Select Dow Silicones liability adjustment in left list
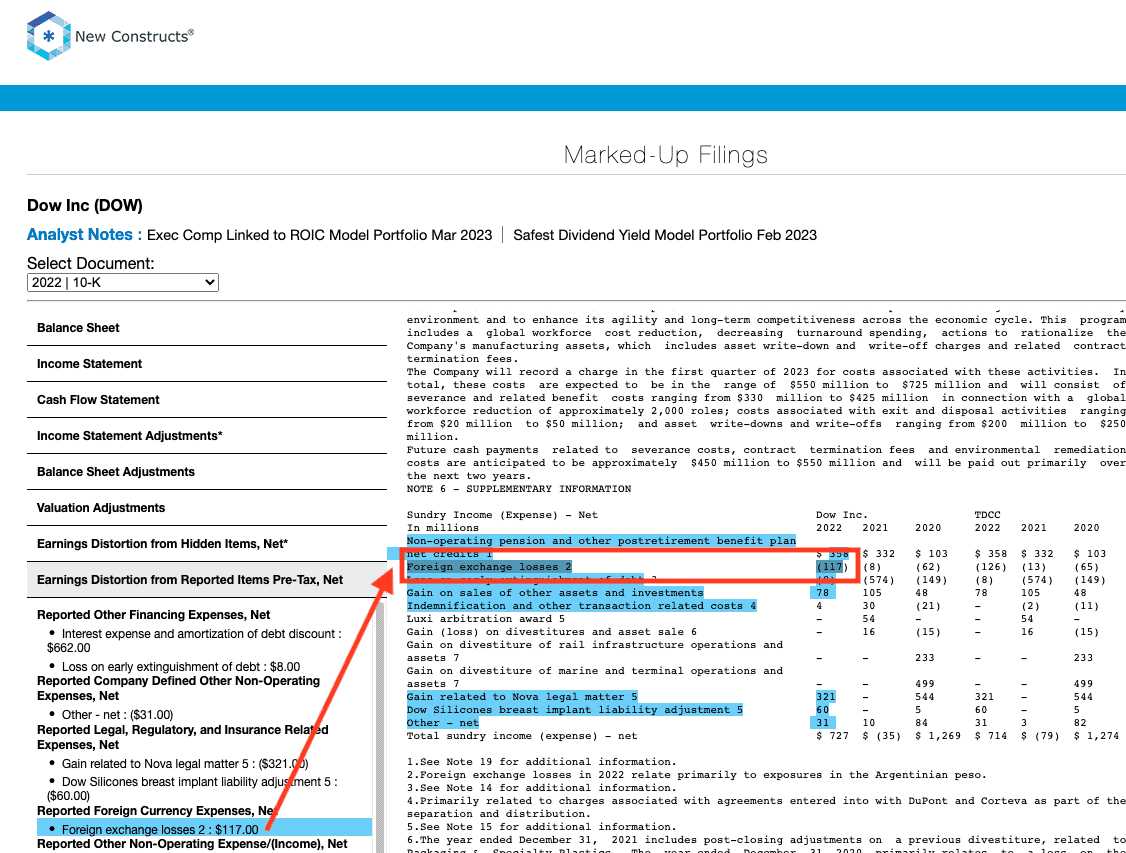Image resolution: width=1126 pixels, height=853 pixels. click(x=192, y=788)
